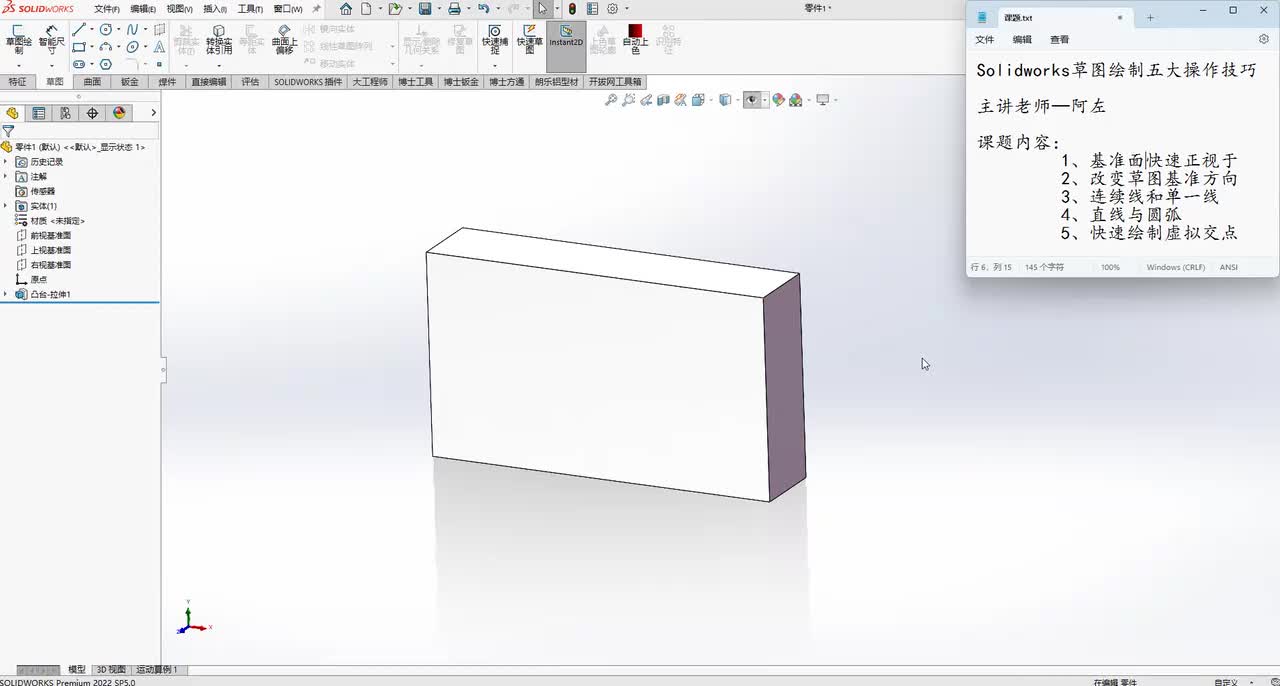Click the Edit Appearance icon in view toolbar
Image resolution: width=1280 pixels, height=686 pixels.
click(779, 100)
